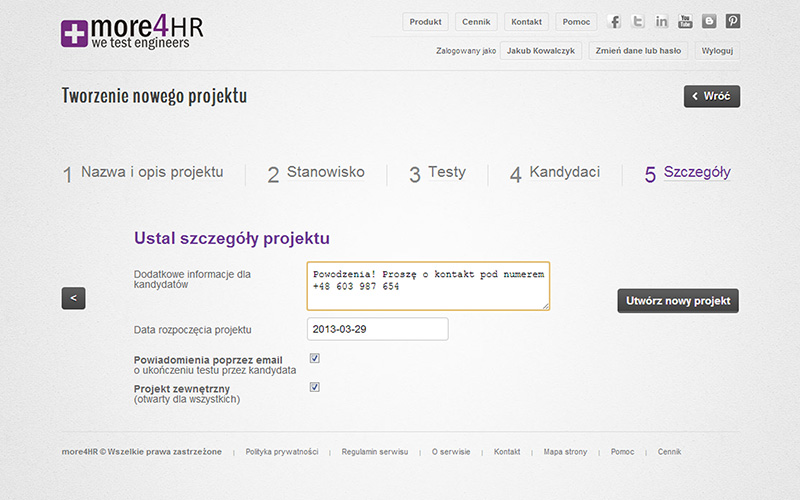Screen dimensions: 800x500
Task: Click the textarea resize grip corner
Action: pos(545,306)
